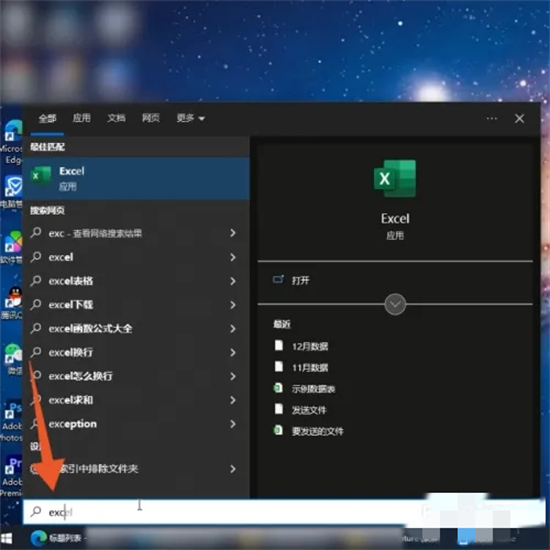Open the WeChat desktop shortcut
The width and height of the screenshot is (550, 550).
click(13, 358)
